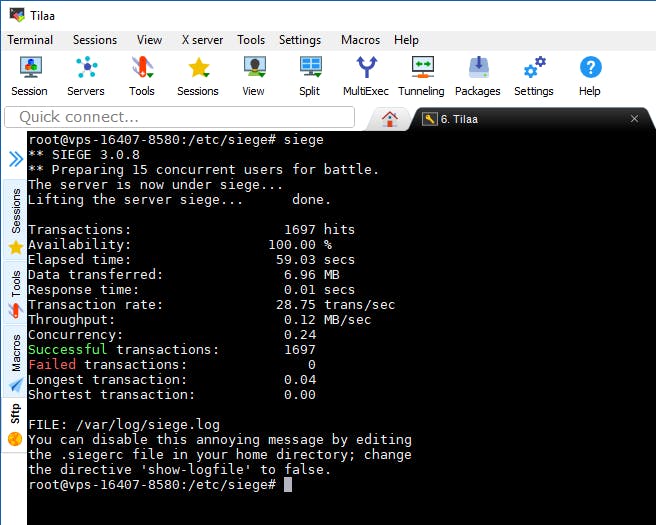This screenshot has height=525, width=656.
Task: Open the Sessions menu in menu bar
Action: (x=95, y=40)
